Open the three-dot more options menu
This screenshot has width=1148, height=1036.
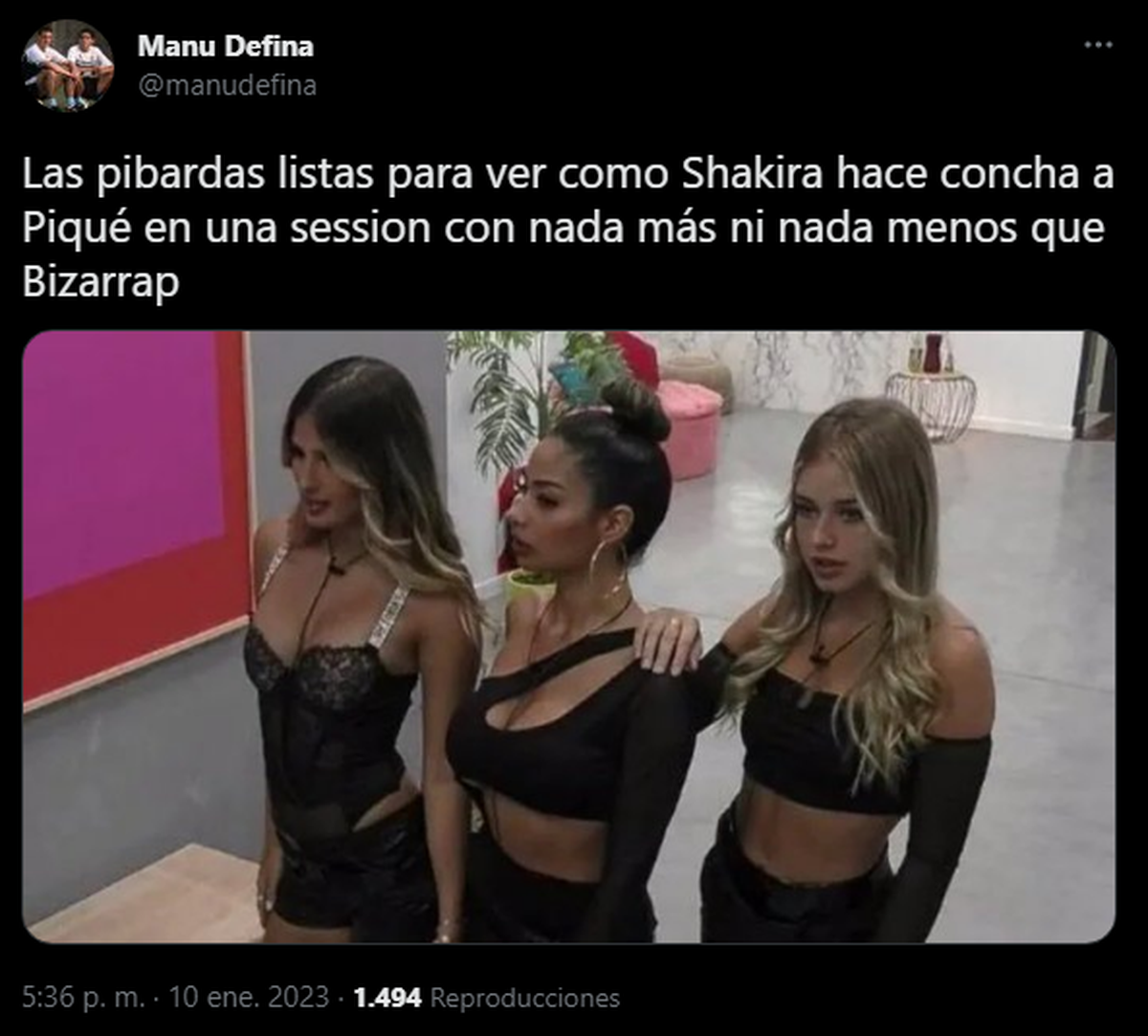click(x=1098, y=45)
